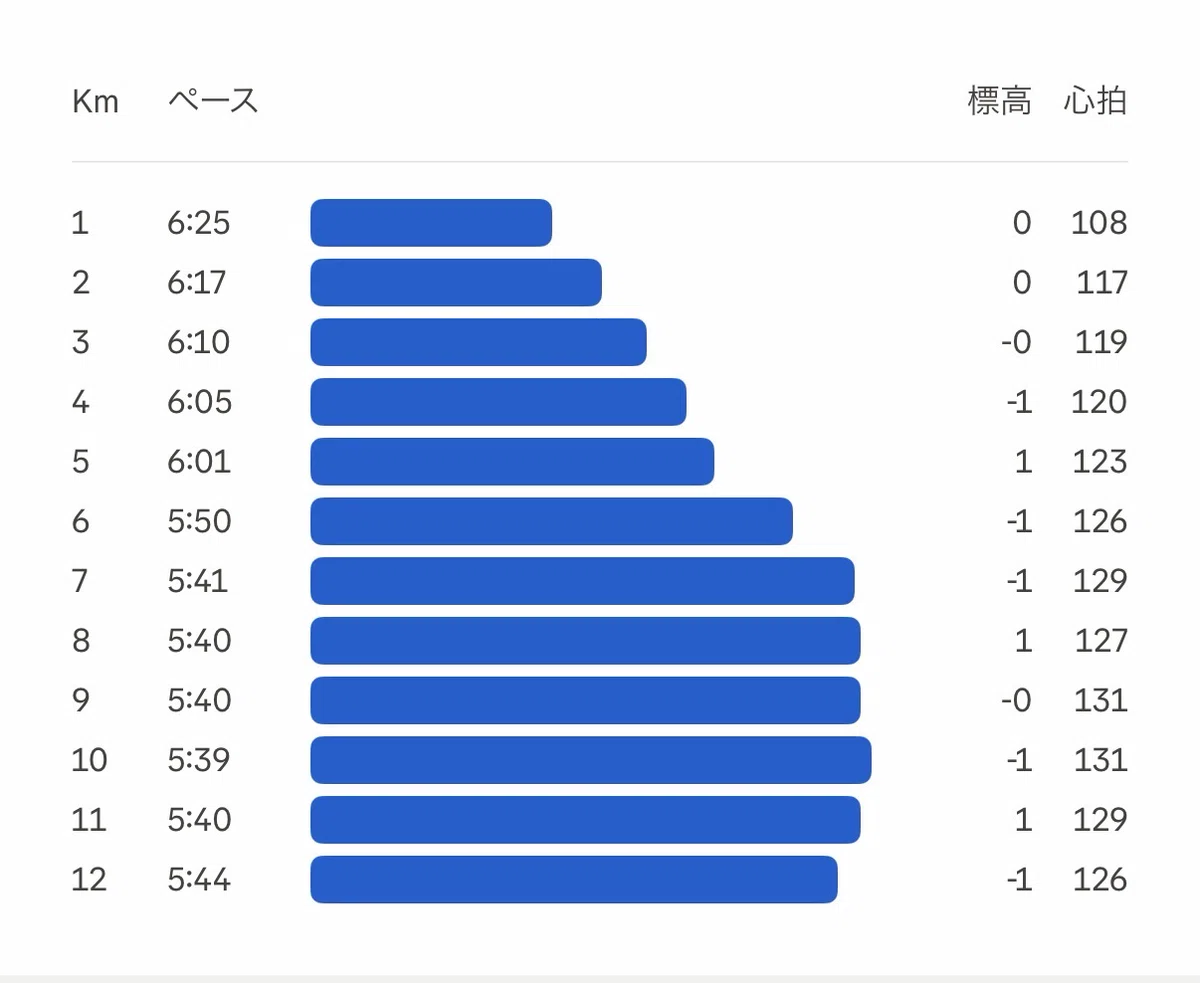Click the ペース column header
Image resolution: width=1200 pixels, height=983 pixels.
tap(213, 101)
